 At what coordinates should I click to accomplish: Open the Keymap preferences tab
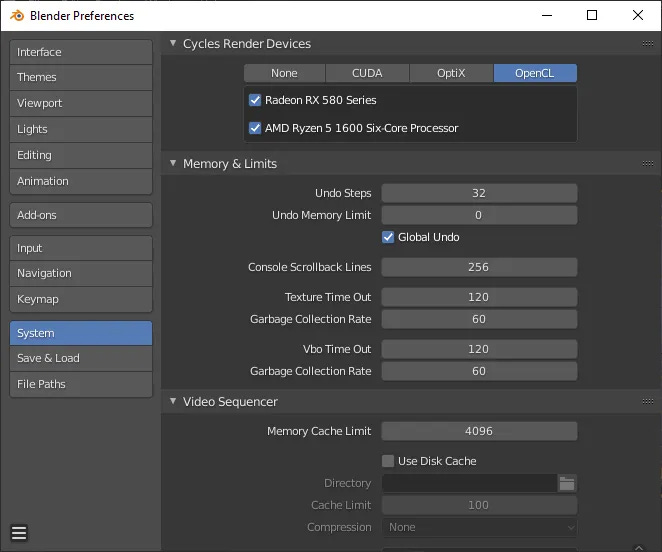click(81, 299)
